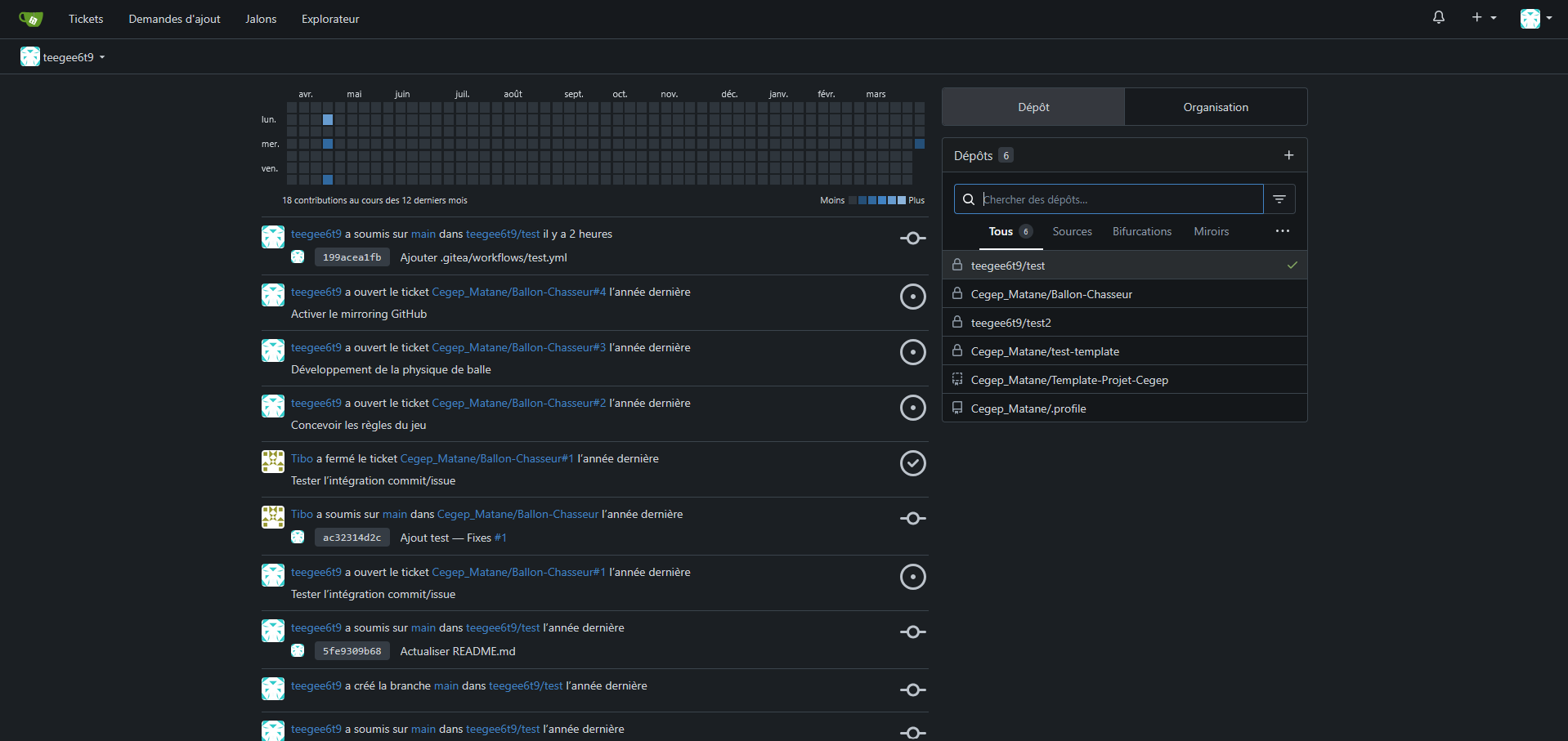Switch to the Organisation panel
Screen dimensions: 1568x741
pyautogui.click(x=1215, y=107)
